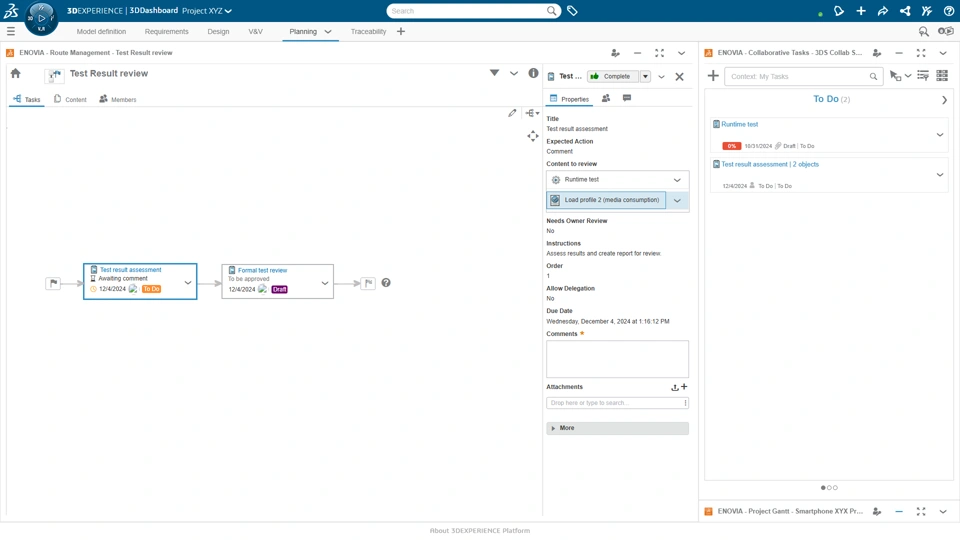Viewport: 960px width, 540px height.
Task: Add an attachment with the plus icon
Action: [x=684, y=386]
